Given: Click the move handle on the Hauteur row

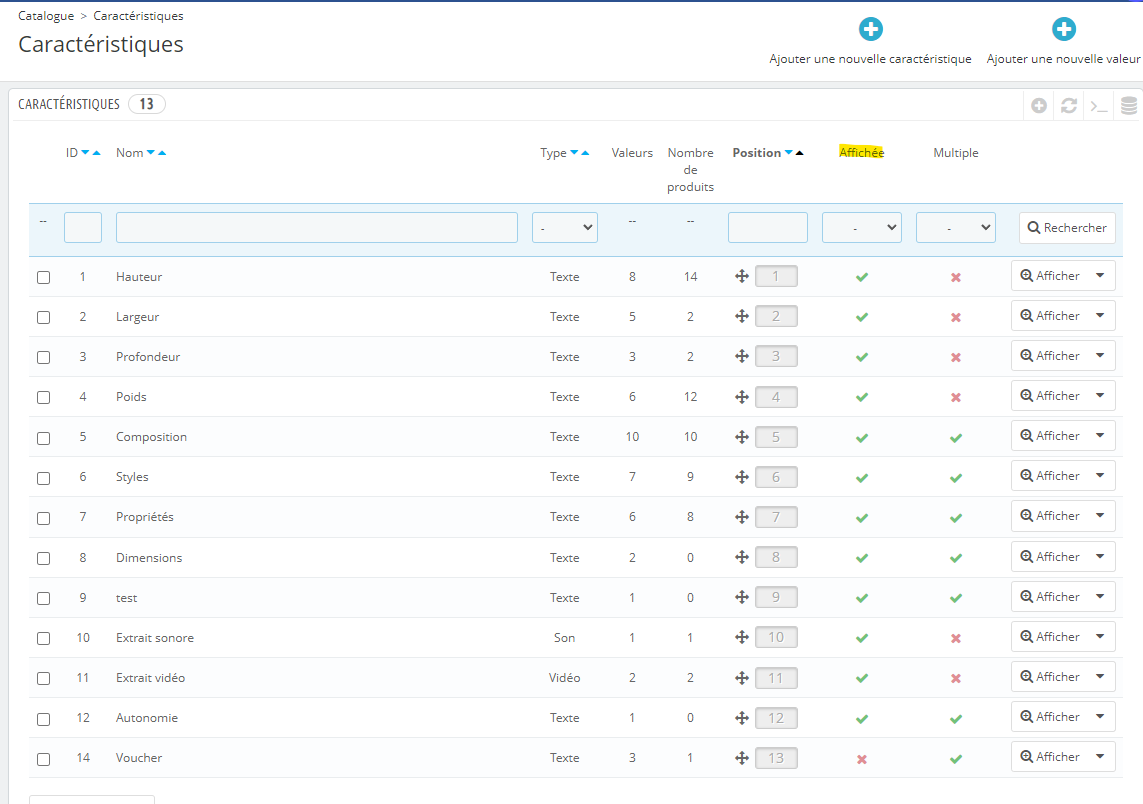Looking at the screenshot, I should pos(741,276).
